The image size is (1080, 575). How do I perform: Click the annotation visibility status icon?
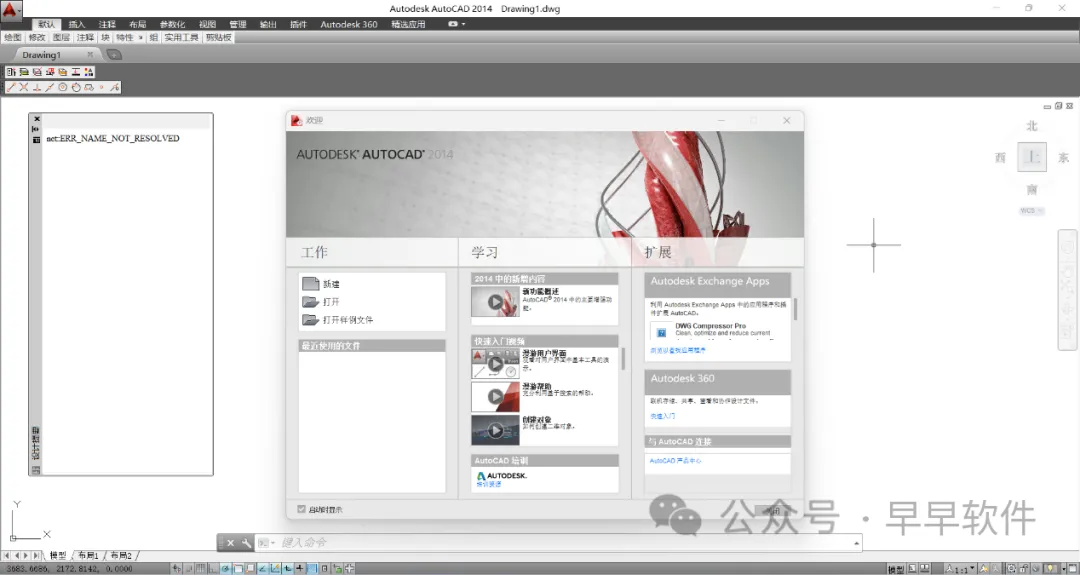pos(984,569)
